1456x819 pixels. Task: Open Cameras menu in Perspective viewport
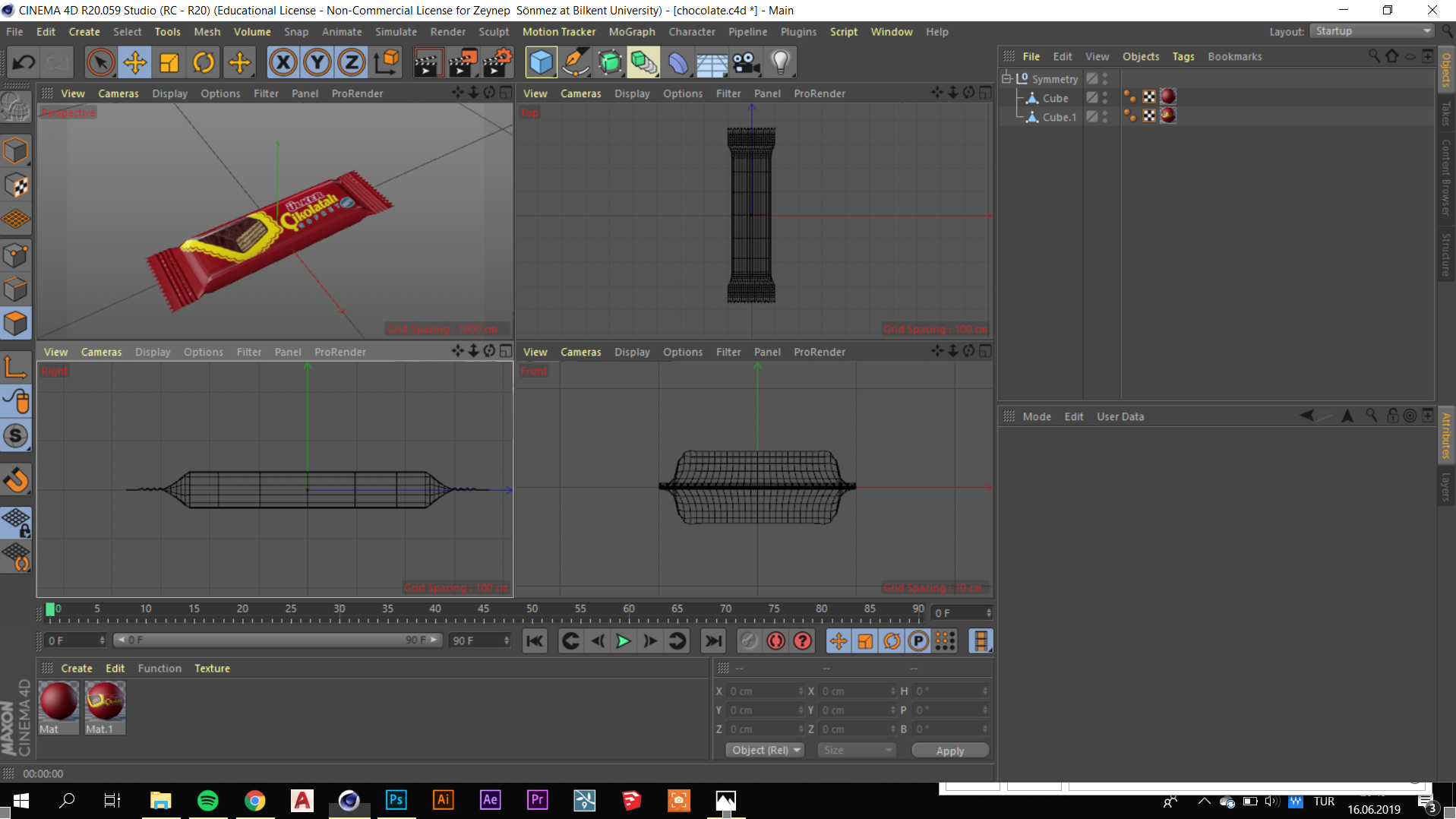click(x=118, y=93)
